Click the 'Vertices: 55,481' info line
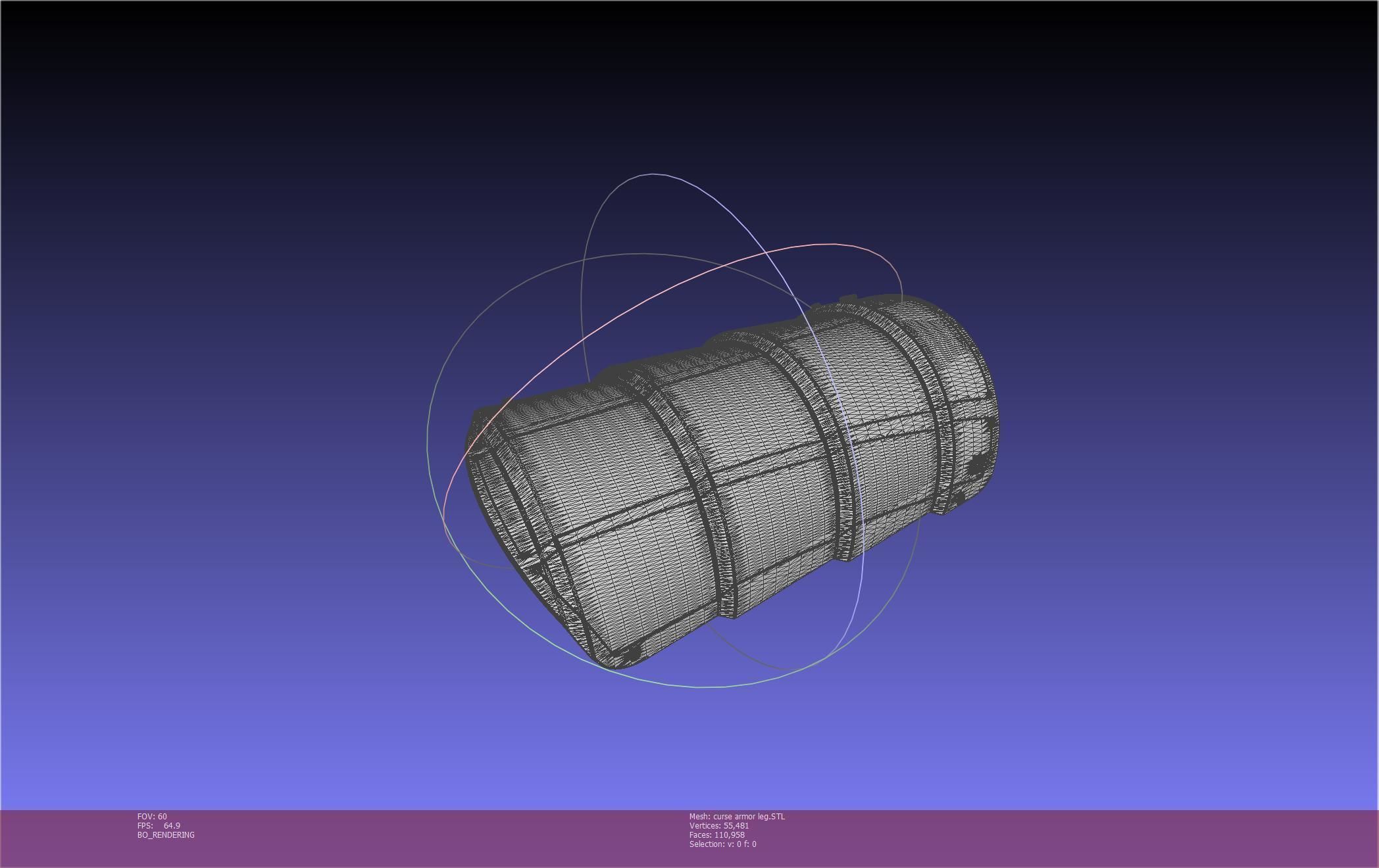1379x868 pixels. [719, 826]
